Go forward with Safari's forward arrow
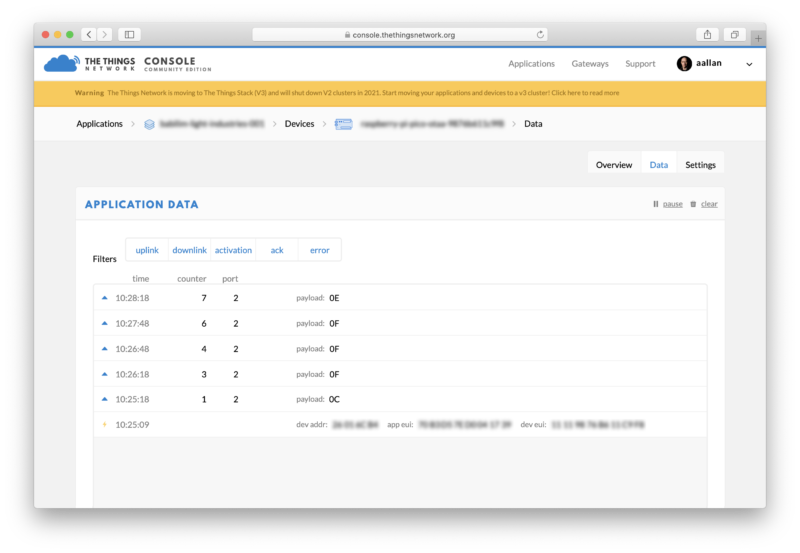 point(105,35)
